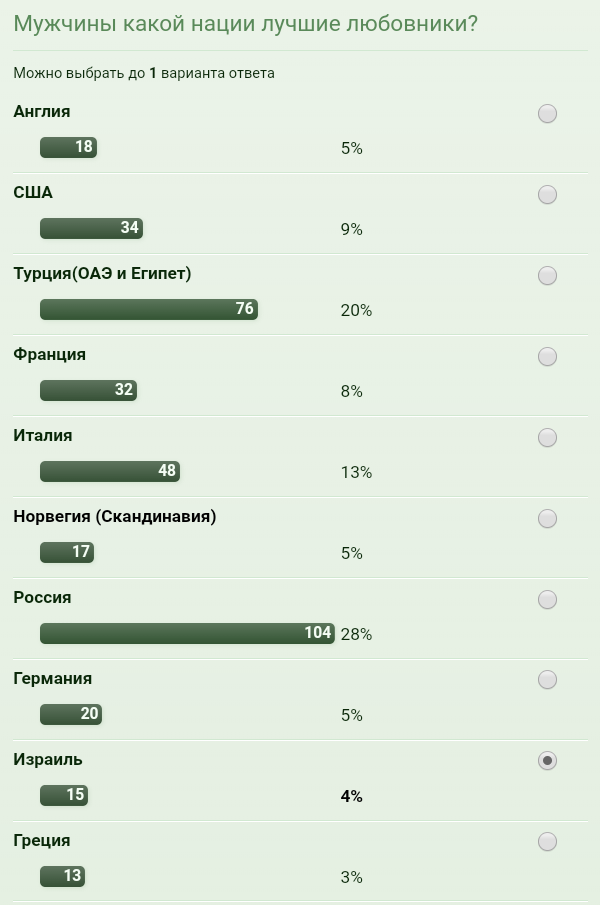Image resolution: width=600 pixels, height=905 pixels.
Task: Click the 28% percentage next to Россия
Action: click(x=356, y=635)
